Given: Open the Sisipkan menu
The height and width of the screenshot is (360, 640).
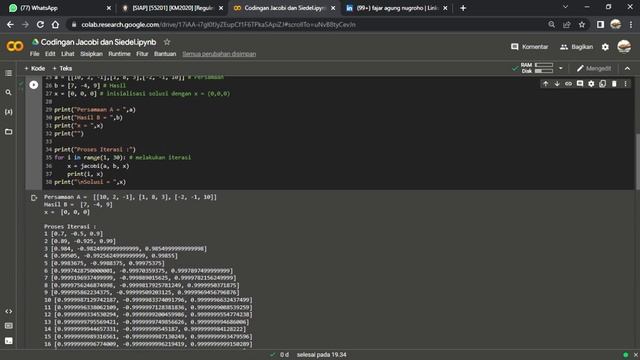Looking at the screenshot, I should pyautogui.click(x=91, y=54).
